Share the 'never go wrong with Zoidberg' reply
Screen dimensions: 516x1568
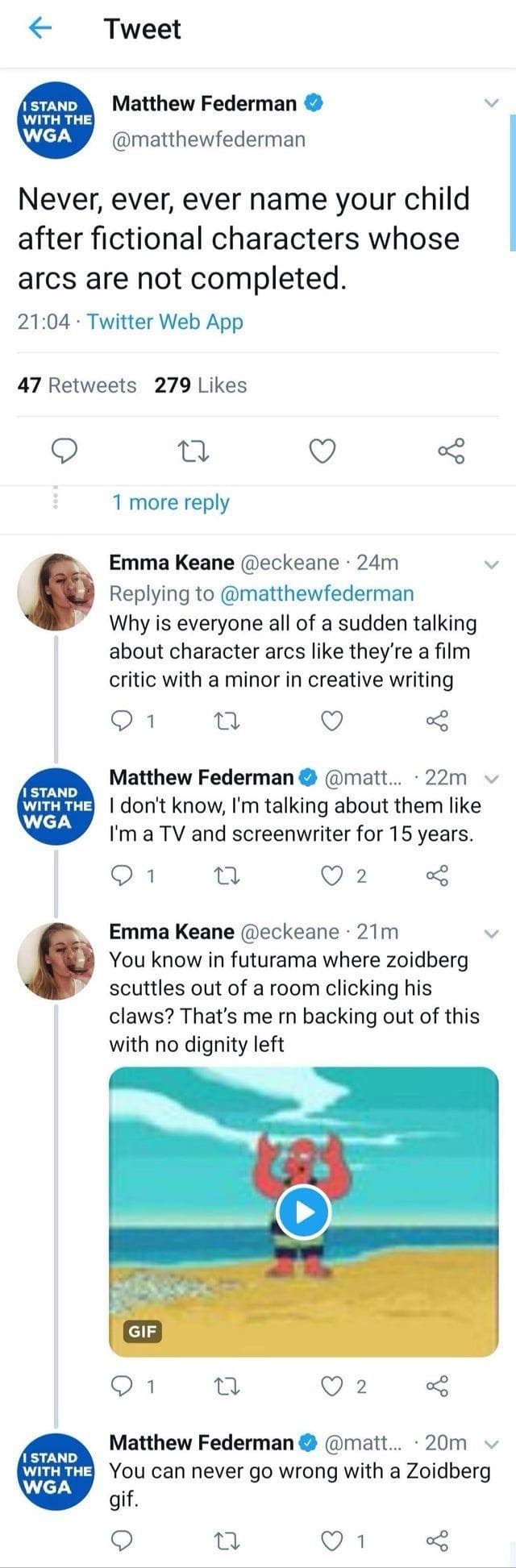(437, 1541)
